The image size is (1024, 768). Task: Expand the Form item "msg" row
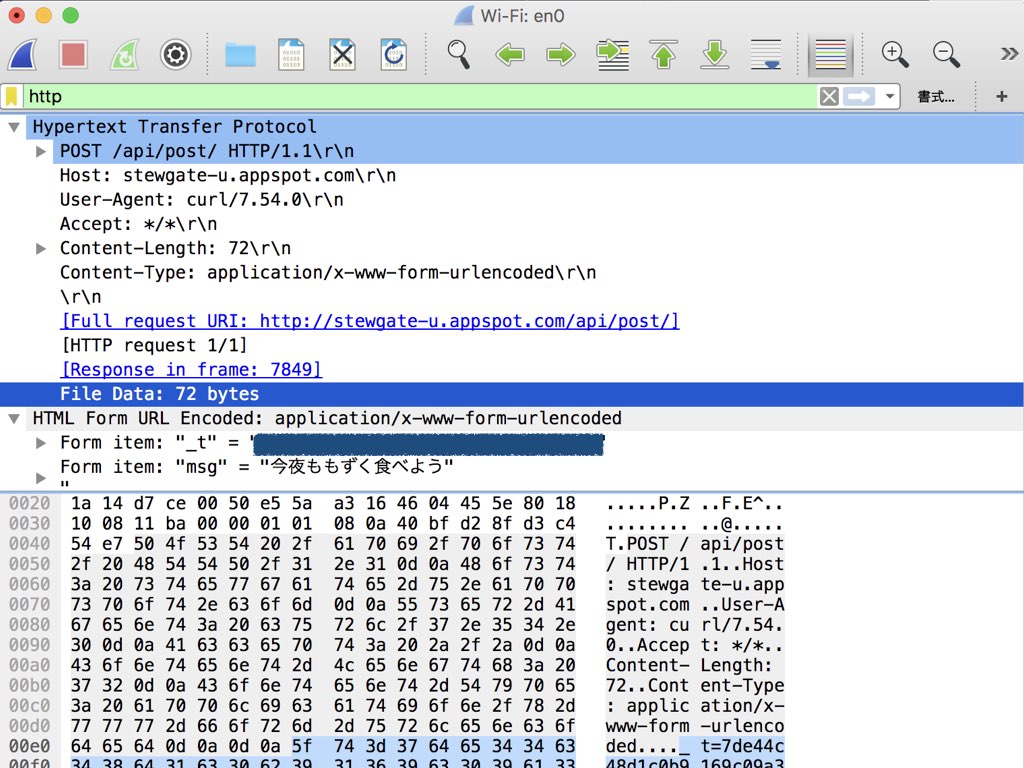coord(40,478)
